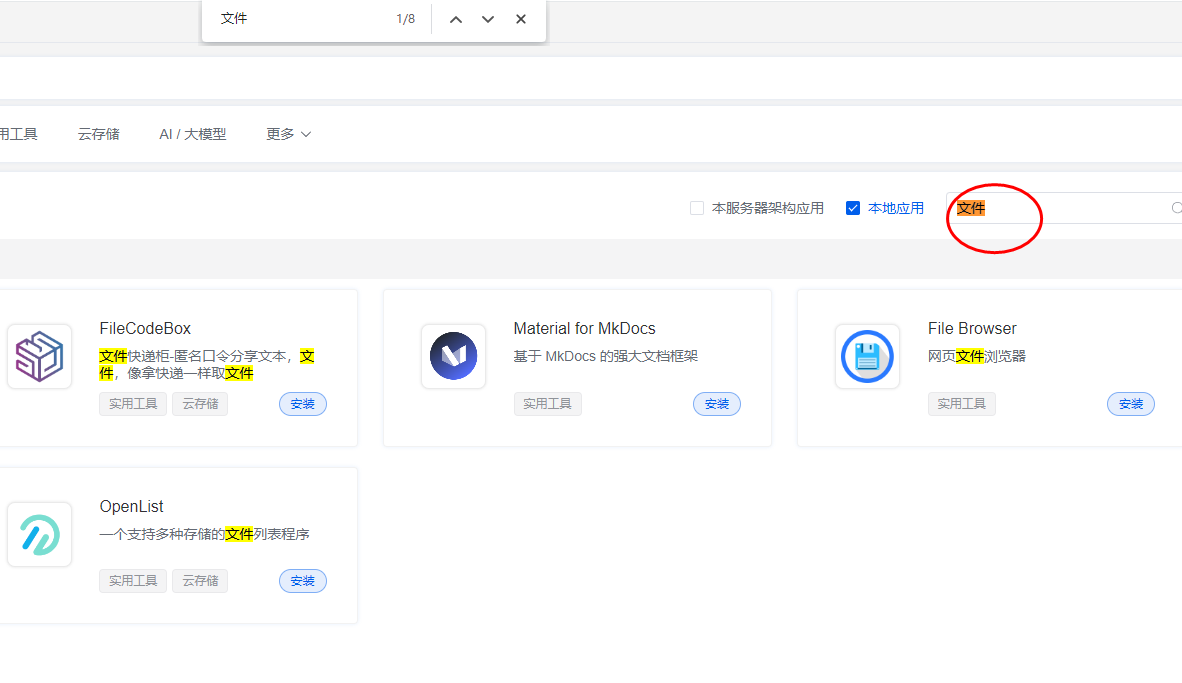Click the 1/8 match counter
This screenshot has height=683, width=1182.
(x=406, y=19)
